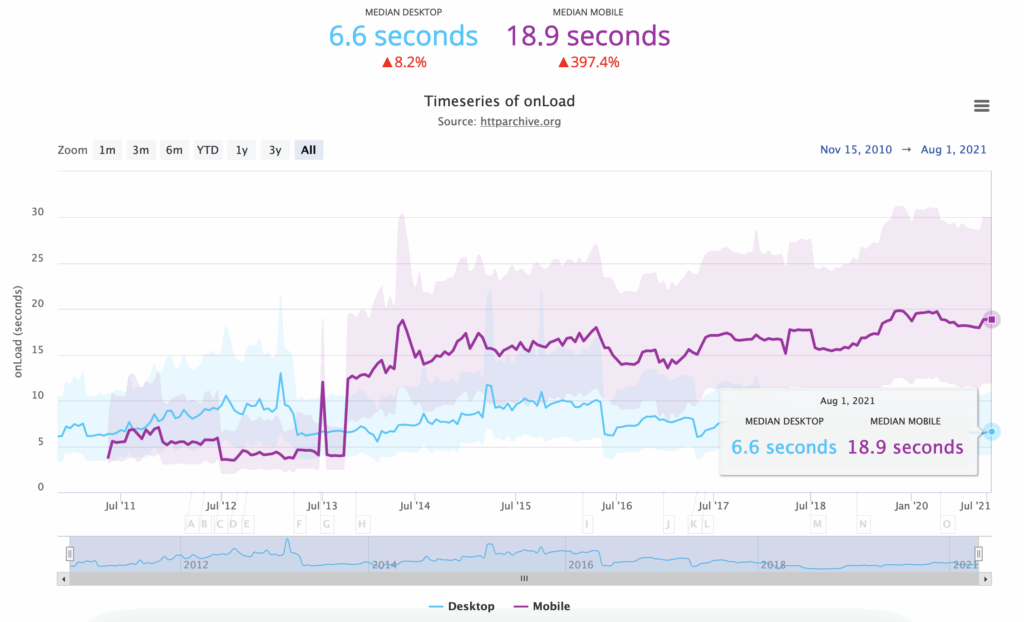Screen dimensions: 1024x622
Task: Click the B event flag marker
Action: click(204, 524)
